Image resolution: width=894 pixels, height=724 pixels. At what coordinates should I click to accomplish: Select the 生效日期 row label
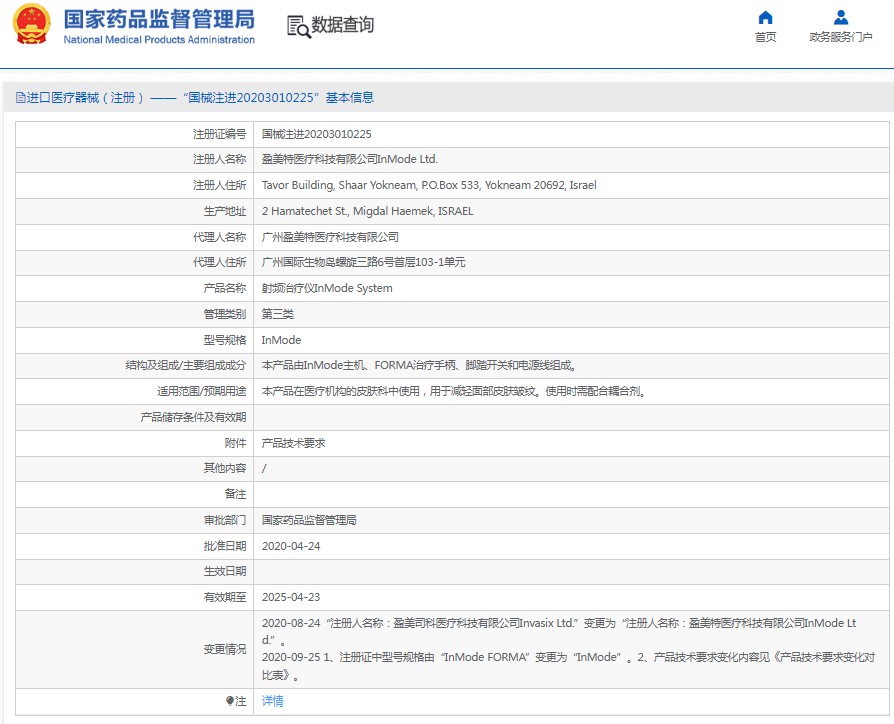(225, 571)
